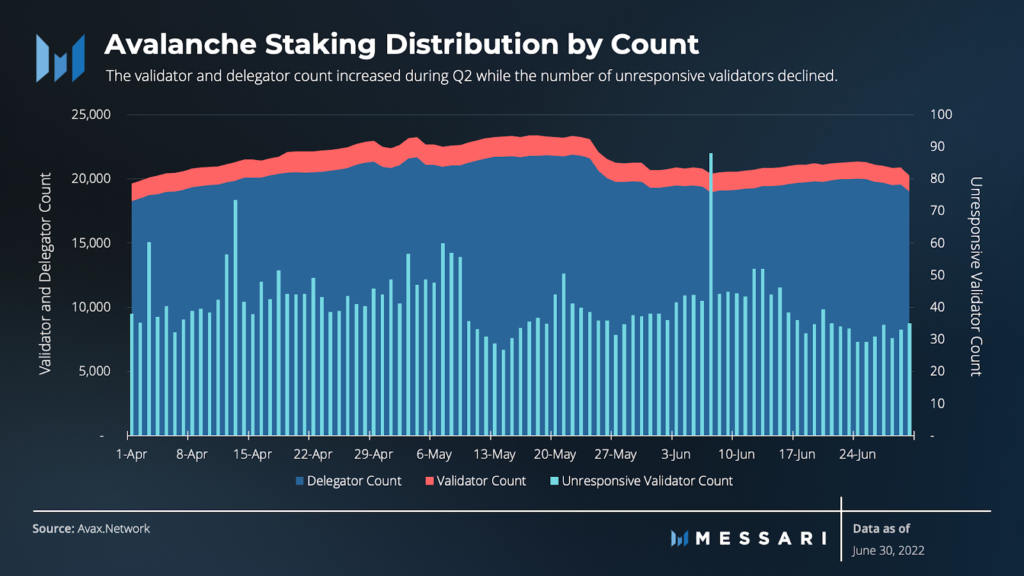Image resolution: width=1024 pixels, height=576 pixels.
Task: Click the MESSARI wordmark in the footer
Action: [761, 538]
